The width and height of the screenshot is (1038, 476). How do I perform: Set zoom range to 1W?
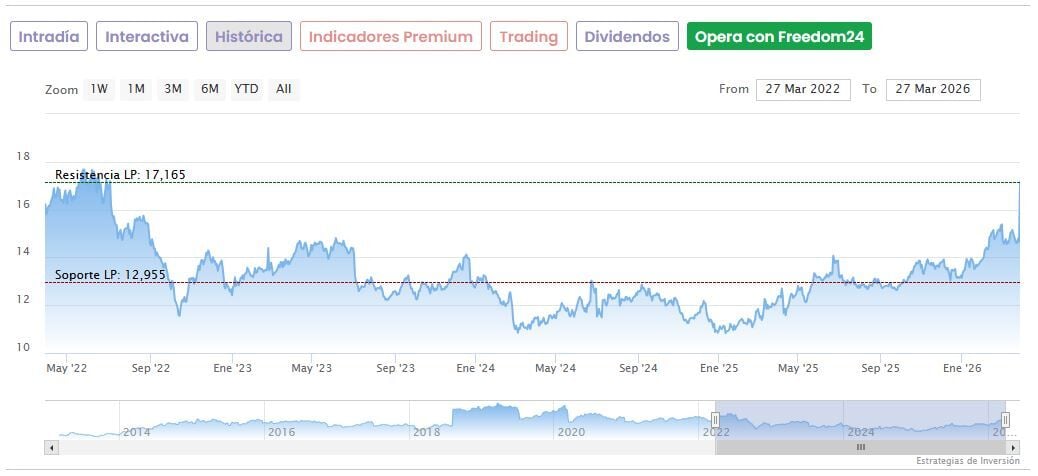[x=99, y=89]
